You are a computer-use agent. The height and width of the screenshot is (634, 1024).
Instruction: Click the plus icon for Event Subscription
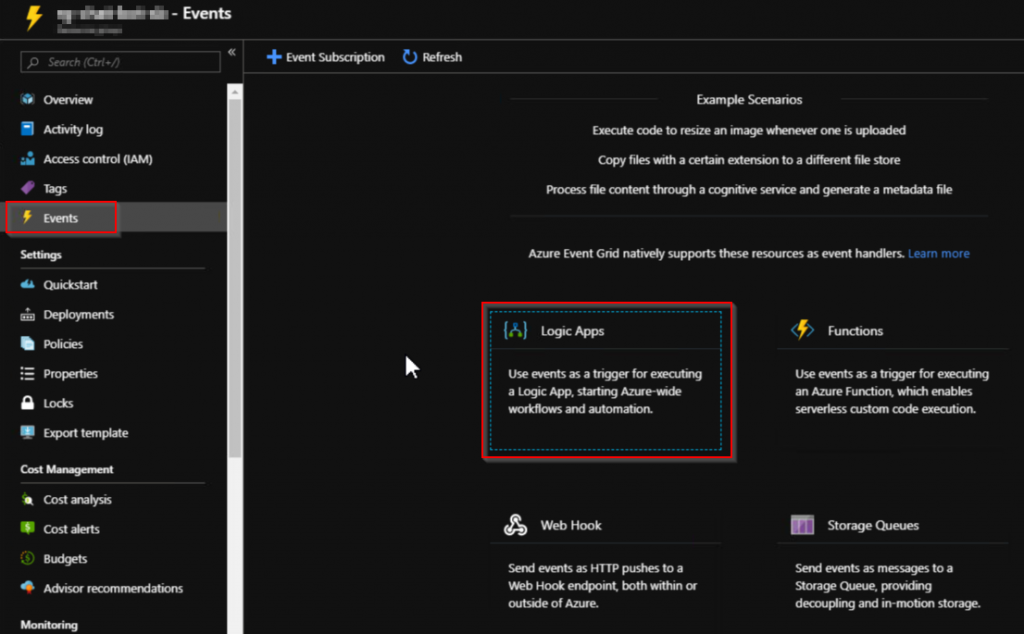tap(274, 57)
